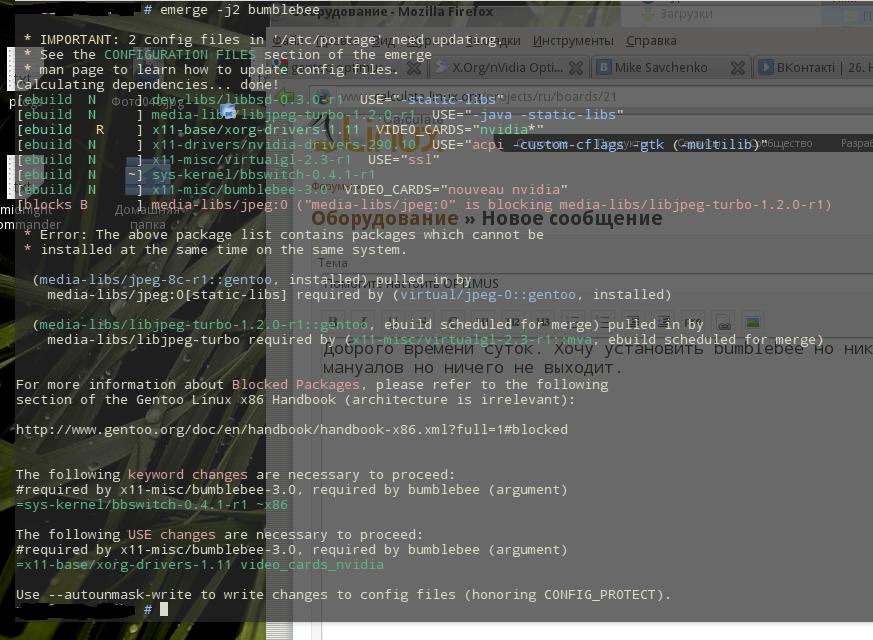Close the Mike Savchenko Firefox tab
This screenshot has height=640, width=873.
pyautogui.click(x=738, y=68)
